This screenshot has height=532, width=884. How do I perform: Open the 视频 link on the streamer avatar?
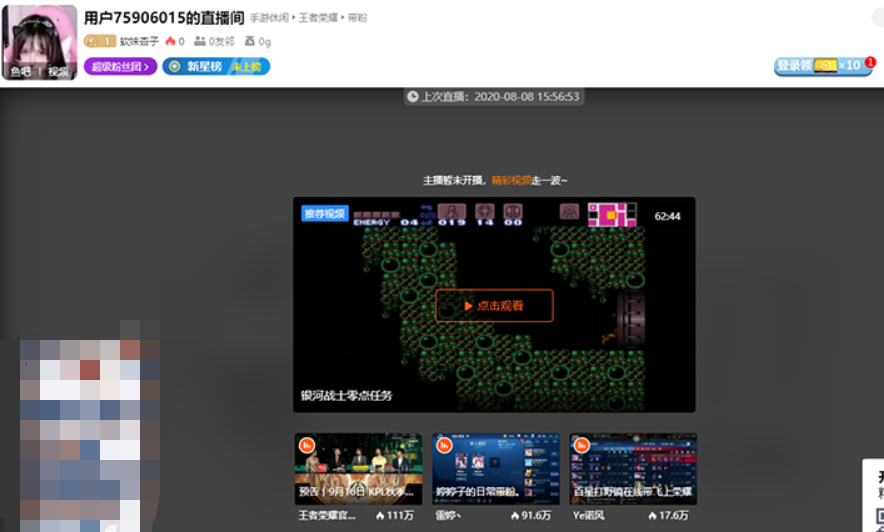coord(58,72)
